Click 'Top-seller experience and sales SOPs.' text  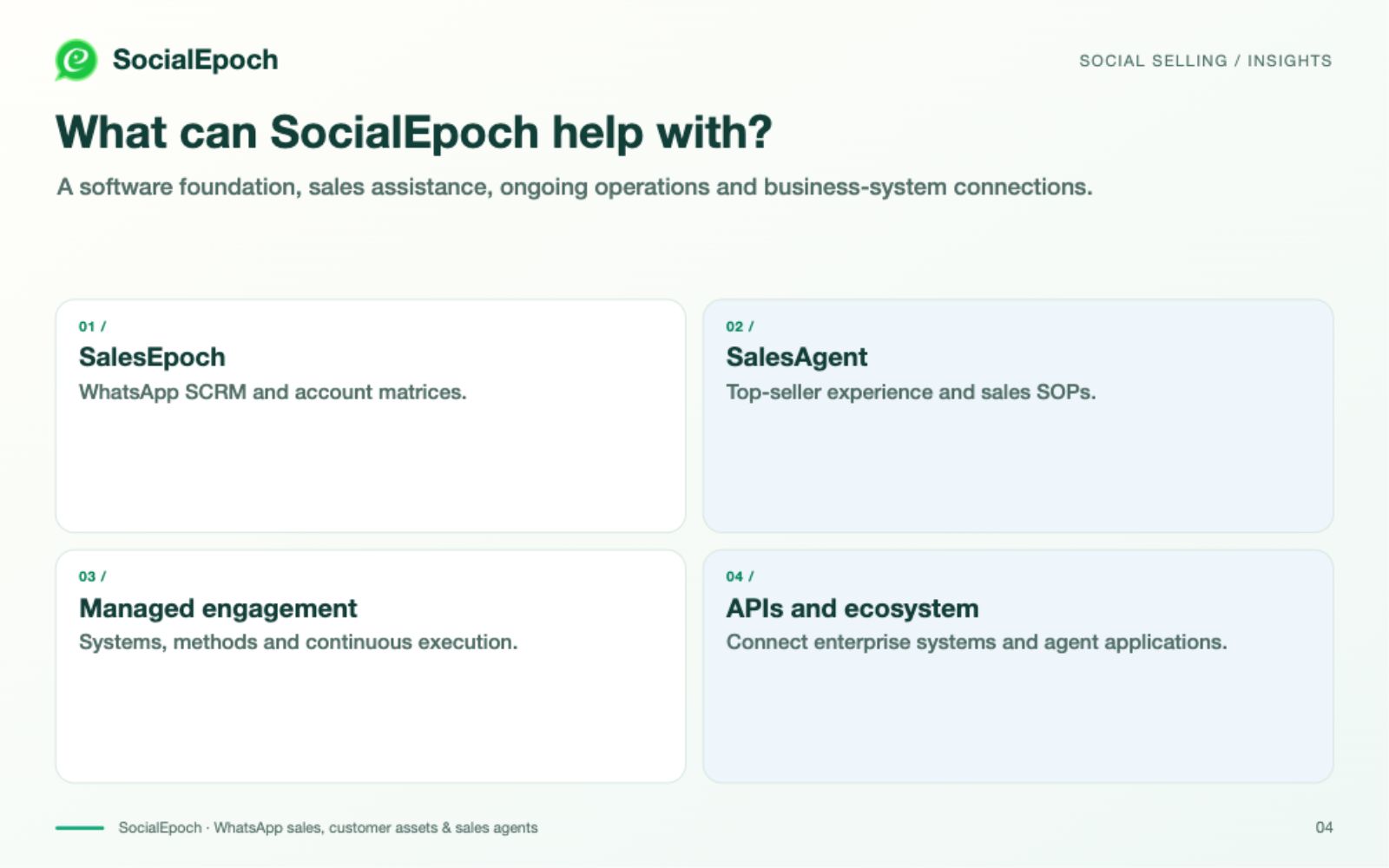click(x=911, y=392)
